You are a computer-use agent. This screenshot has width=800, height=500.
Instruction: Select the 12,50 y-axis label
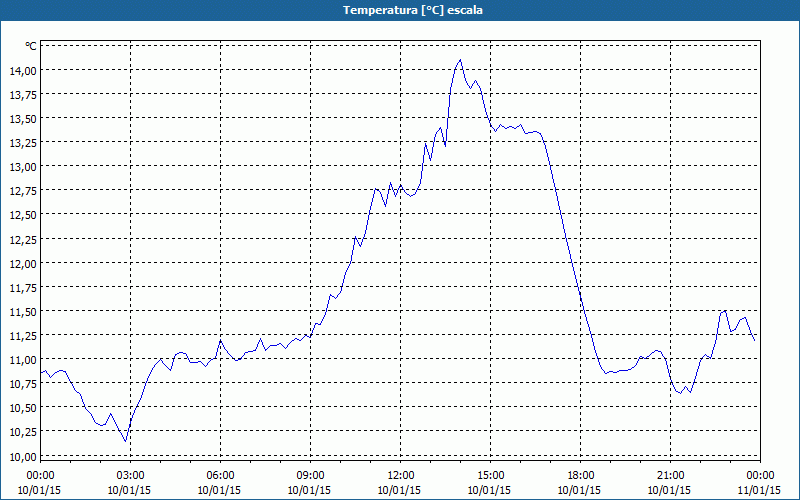click(23, 215)
